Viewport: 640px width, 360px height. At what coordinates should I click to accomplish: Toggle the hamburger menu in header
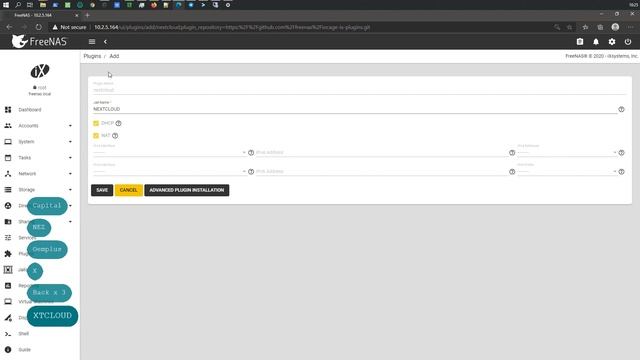[x=92, y=42]
